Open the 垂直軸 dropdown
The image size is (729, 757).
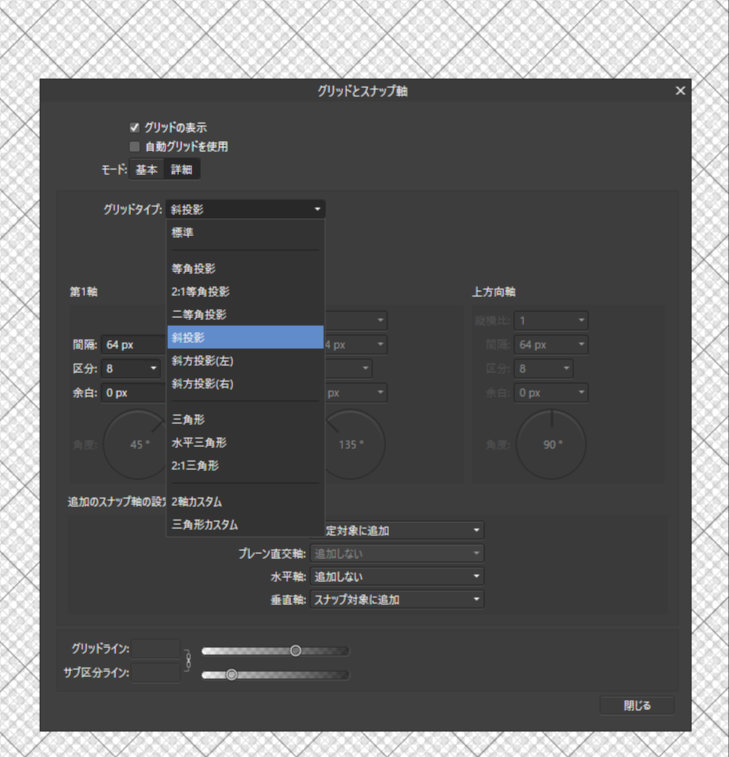[397, 600]
